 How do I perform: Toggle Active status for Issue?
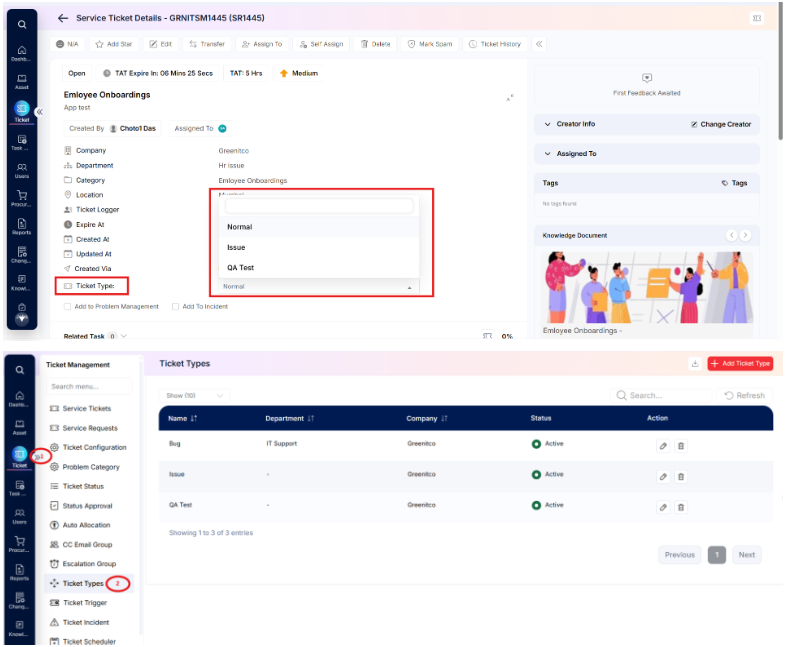coord(536,474)
